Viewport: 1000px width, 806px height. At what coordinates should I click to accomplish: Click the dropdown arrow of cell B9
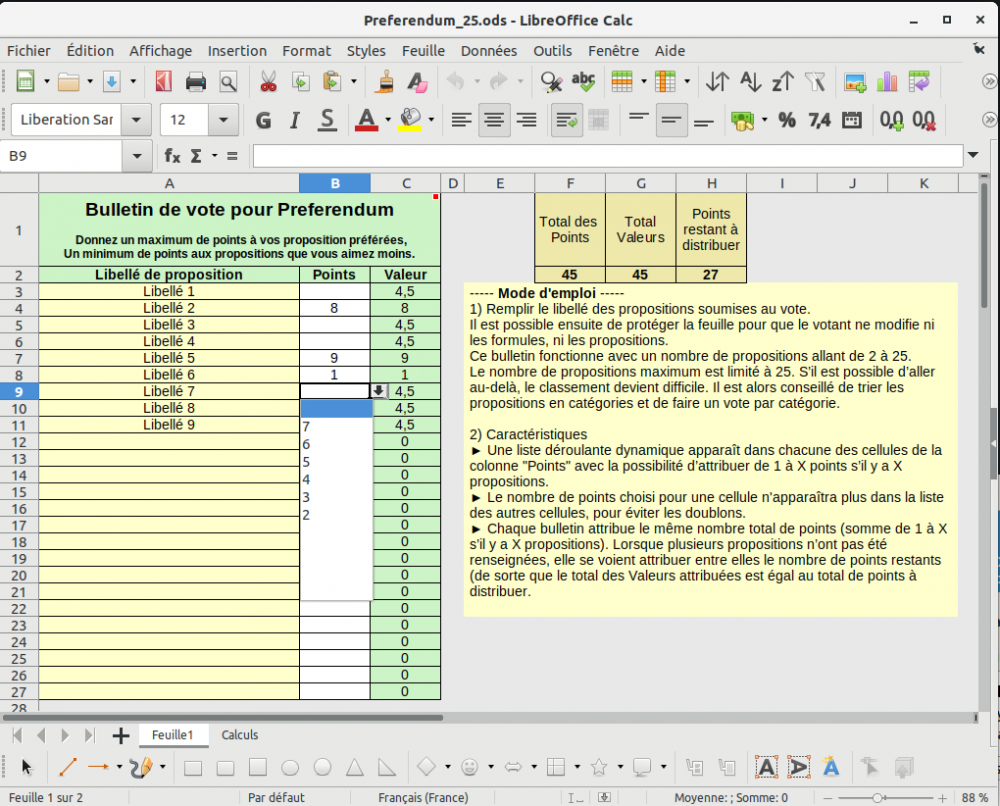click(x=378, y=391)
